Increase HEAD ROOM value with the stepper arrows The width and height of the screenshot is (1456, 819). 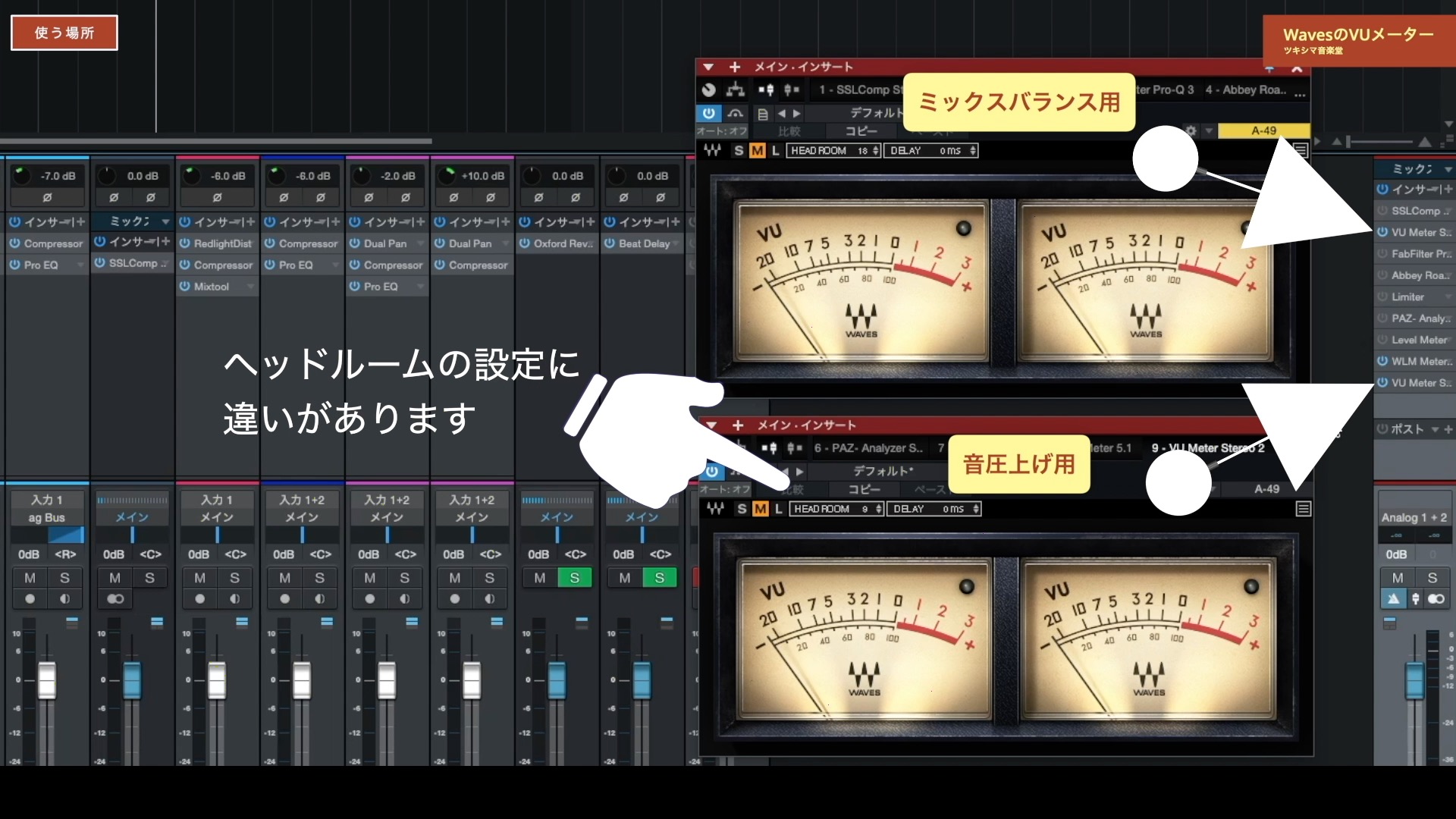(875, 150)
